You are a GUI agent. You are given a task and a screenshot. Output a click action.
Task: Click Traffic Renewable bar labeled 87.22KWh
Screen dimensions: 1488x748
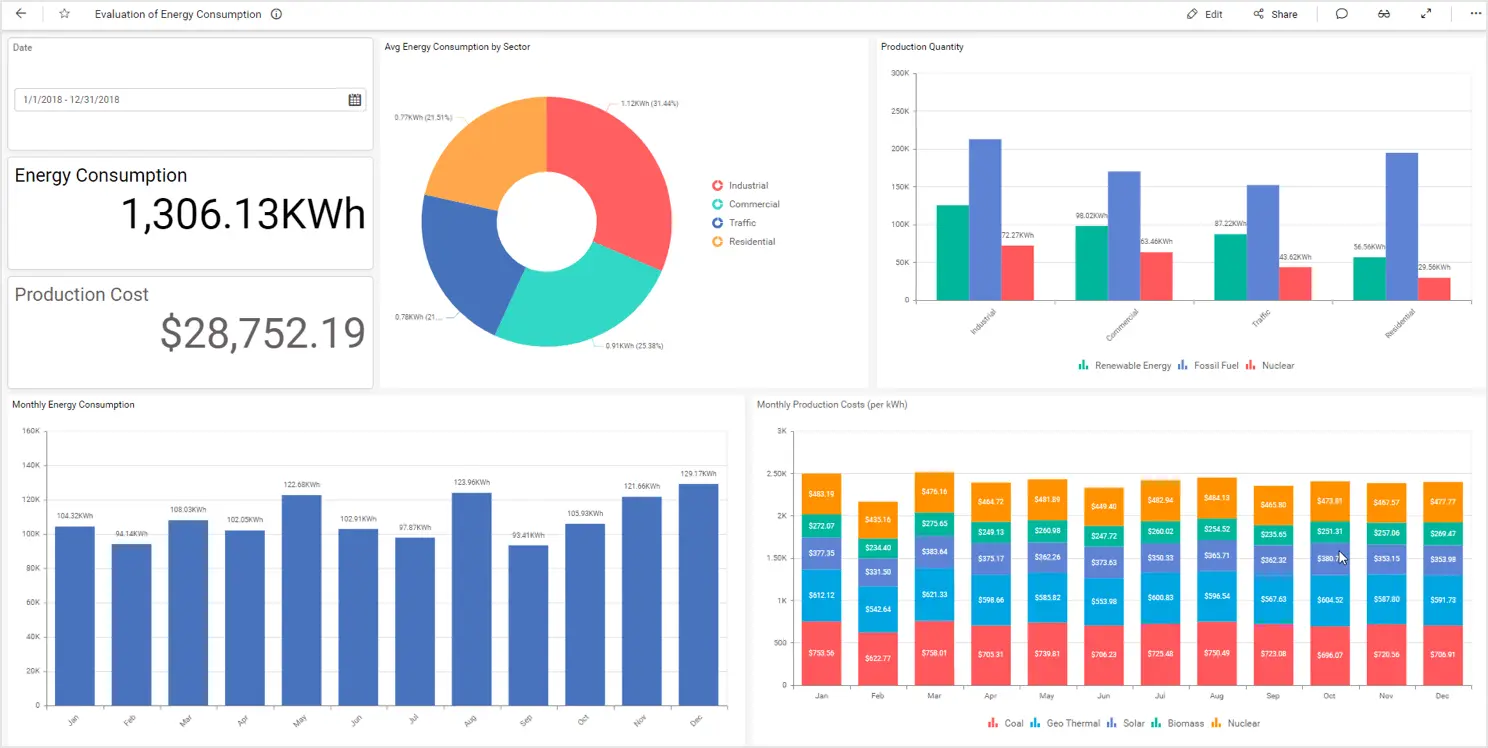(1230, 267)
